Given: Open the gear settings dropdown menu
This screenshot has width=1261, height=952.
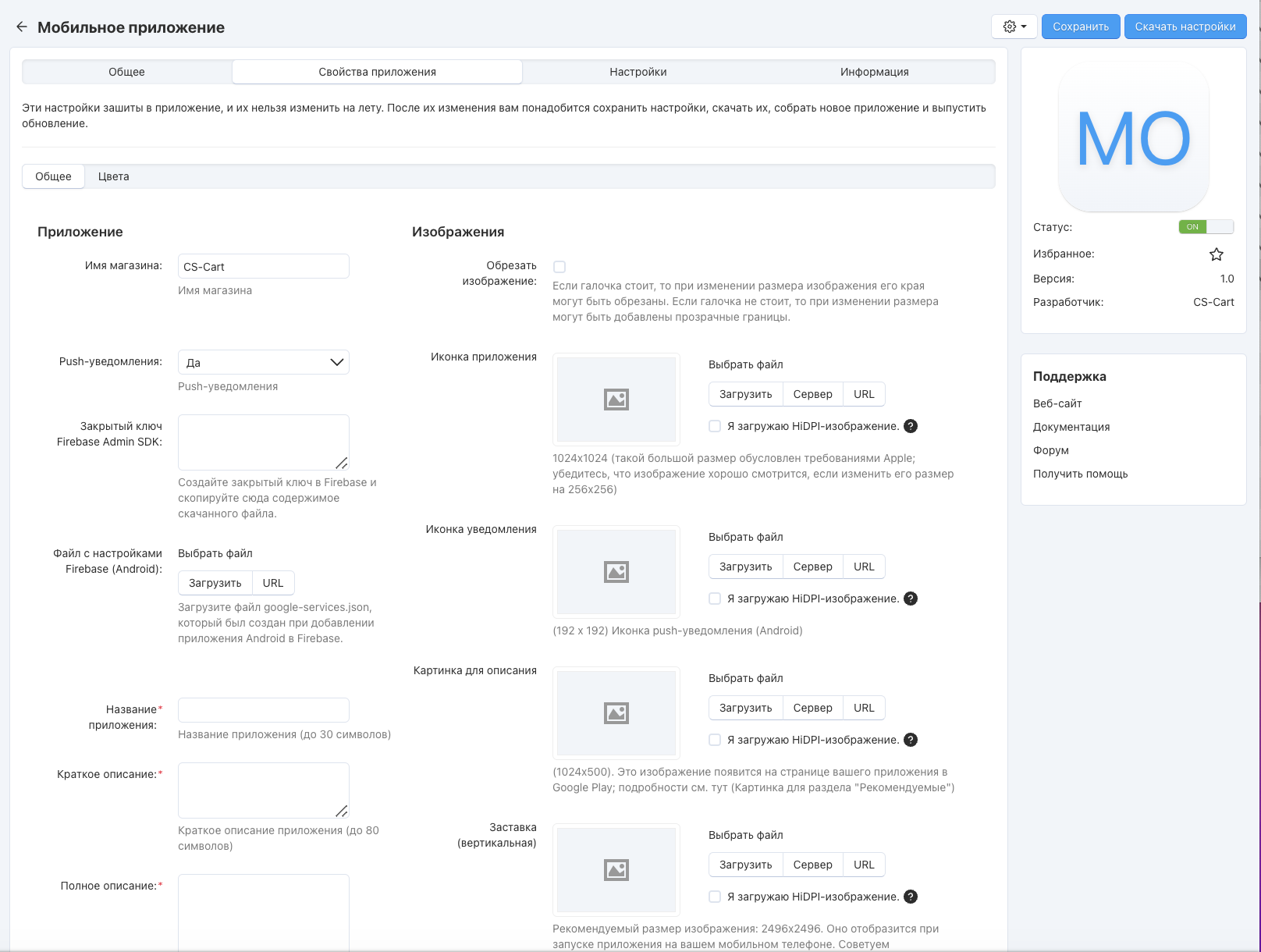Looking at the screenshot, I should point(1014,27).
